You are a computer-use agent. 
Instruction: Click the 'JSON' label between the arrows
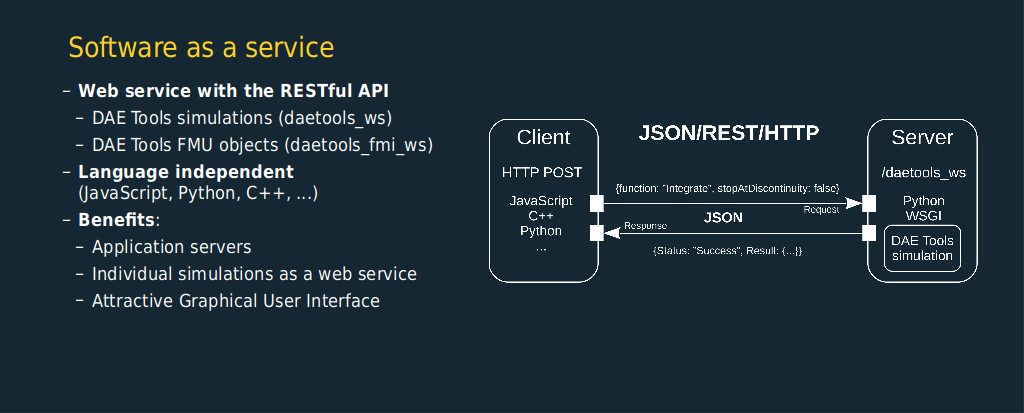coord(723,218)
